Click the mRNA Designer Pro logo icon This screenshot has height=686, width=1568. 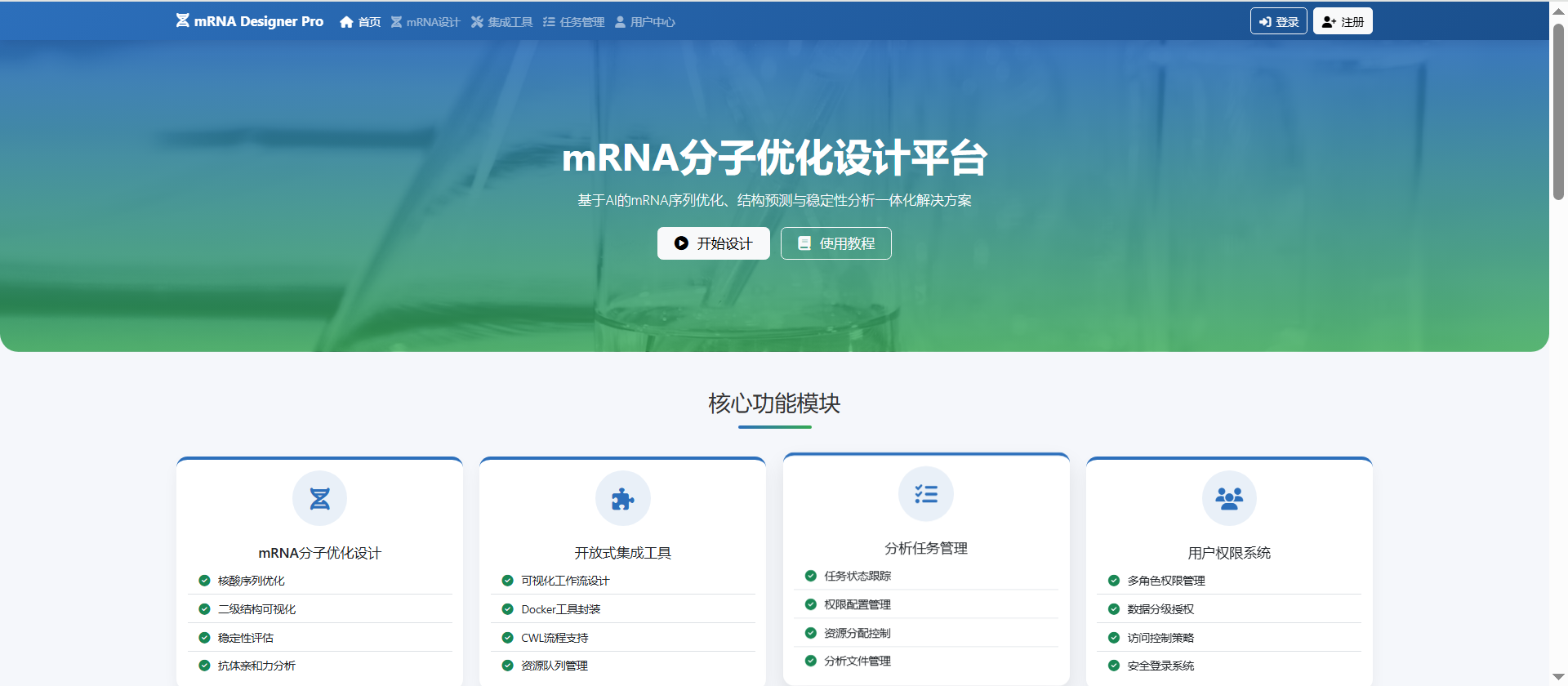[182, 20]
